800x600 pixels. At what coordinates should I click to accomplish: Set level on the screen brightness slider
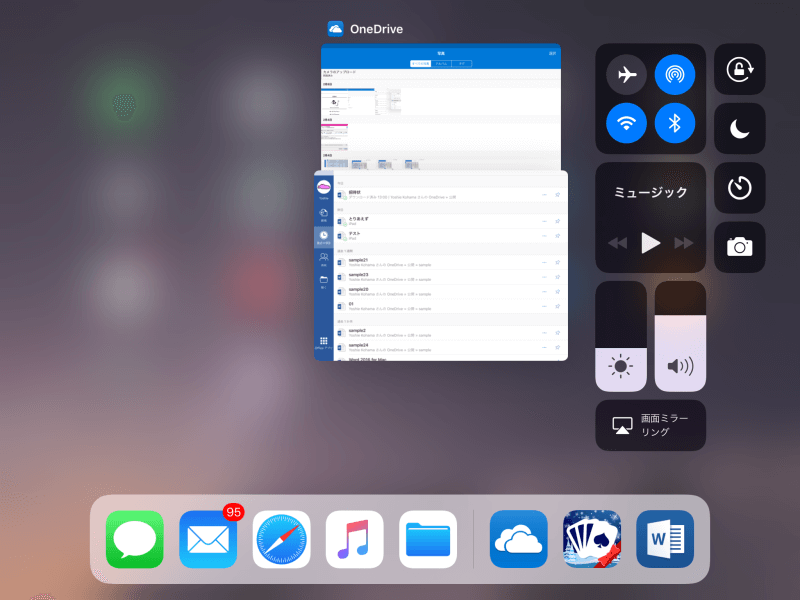click(x=621, y=336)
